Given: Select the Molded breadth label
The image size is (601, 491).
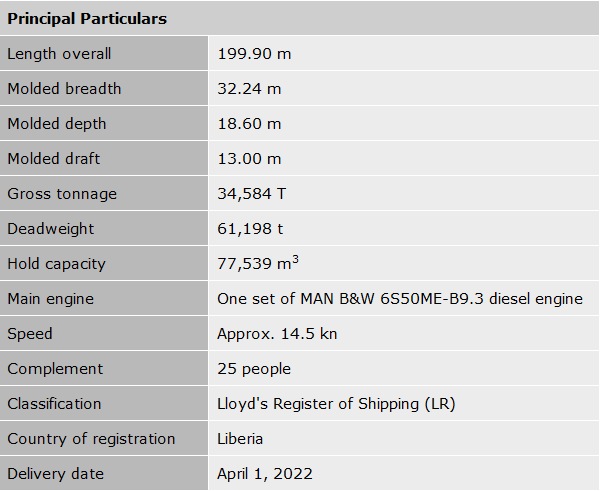Looking at the screenshot, I should (64, 89).
